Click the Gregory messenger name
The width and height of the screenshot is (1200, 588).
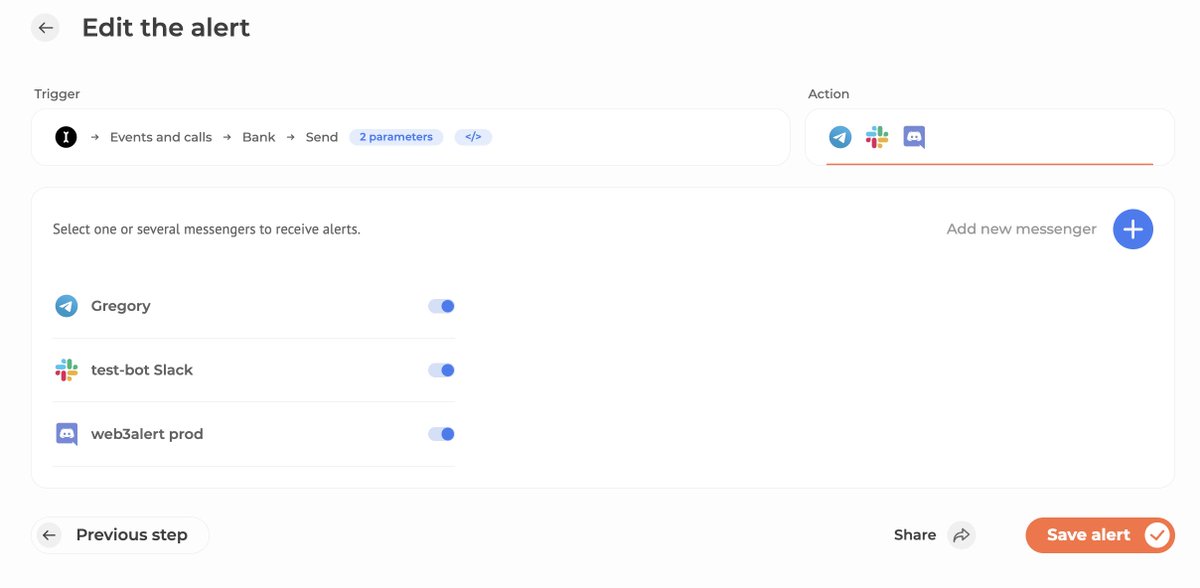(x=121, y=306)
